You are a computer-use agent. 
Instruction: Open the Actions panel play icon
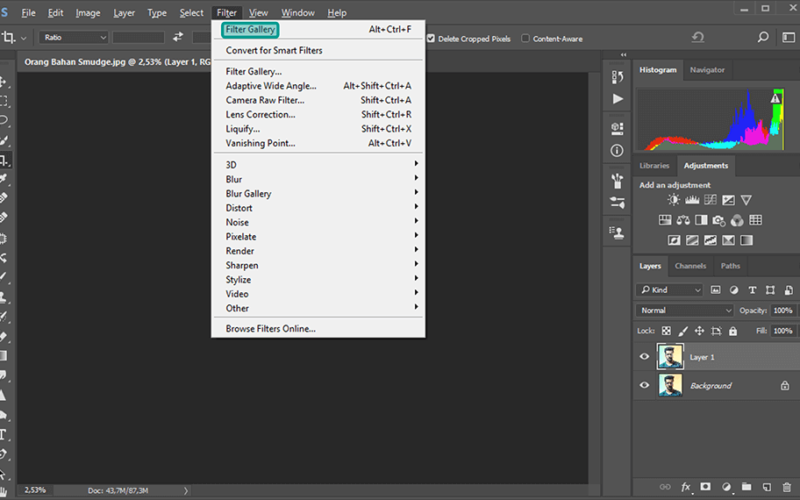[x=617, y=98]
